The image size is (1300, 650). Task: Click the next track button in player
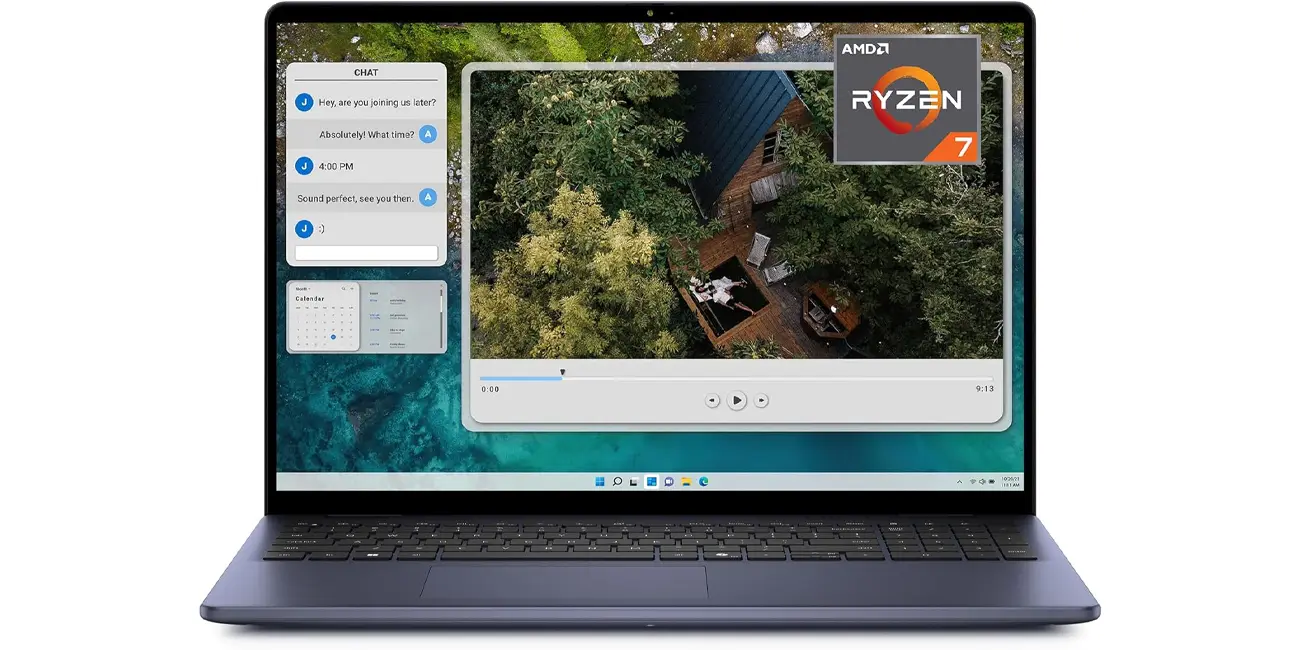(x=761, y=400)
